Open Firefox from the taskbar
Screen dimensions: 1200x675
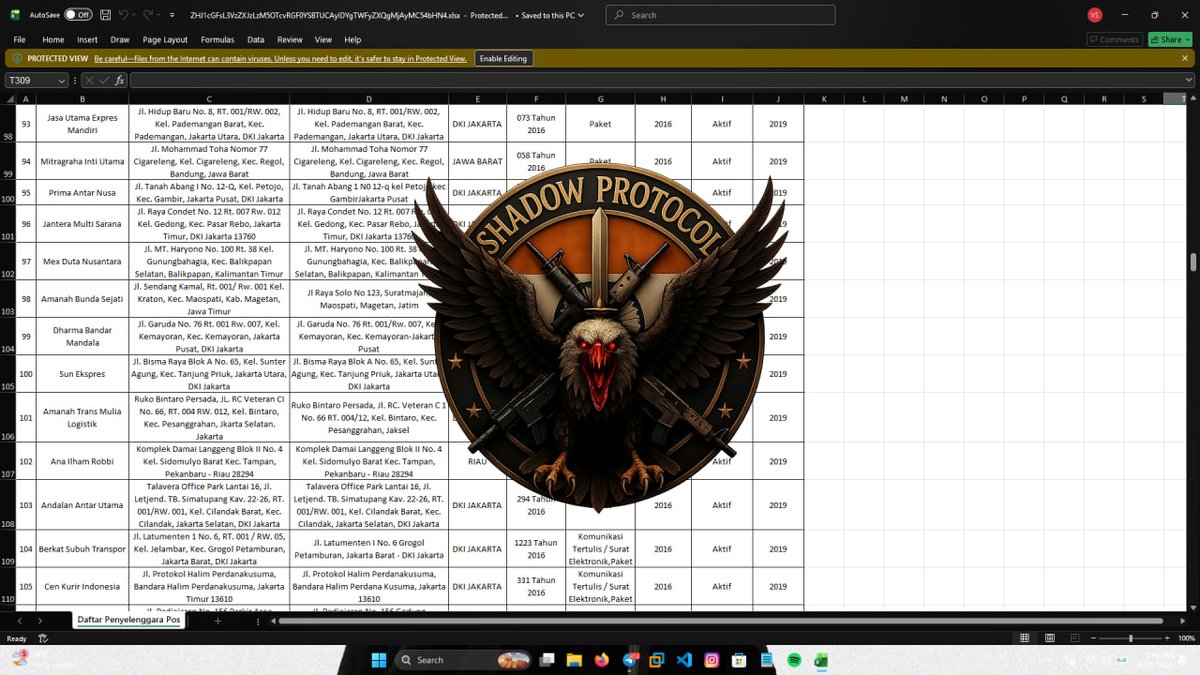pos(602,660)
